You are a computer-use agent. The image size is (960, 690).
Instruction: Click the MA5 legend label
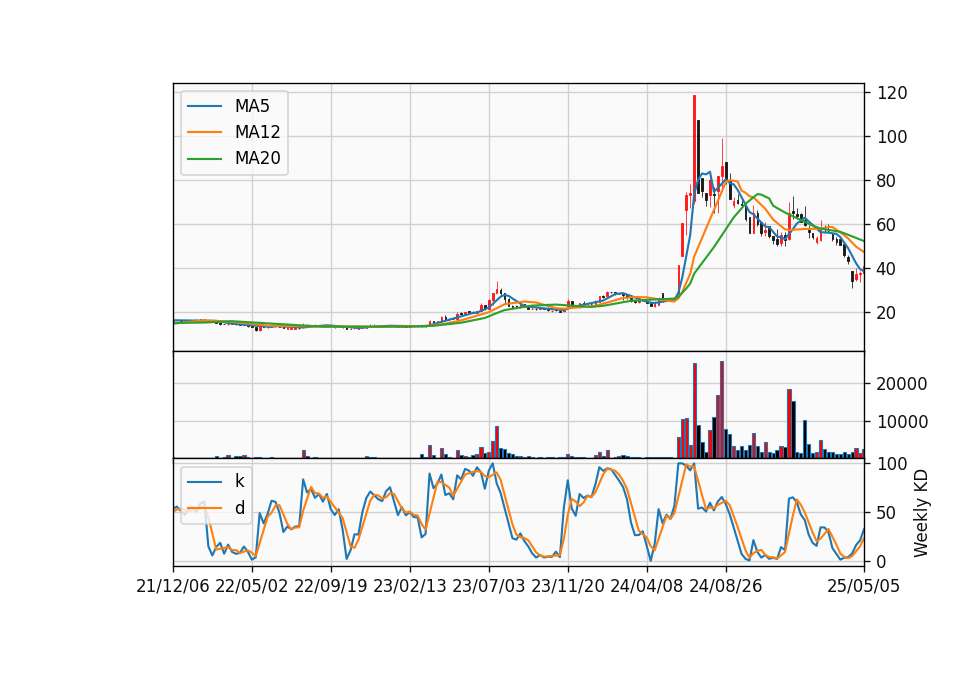click(252, 106)
